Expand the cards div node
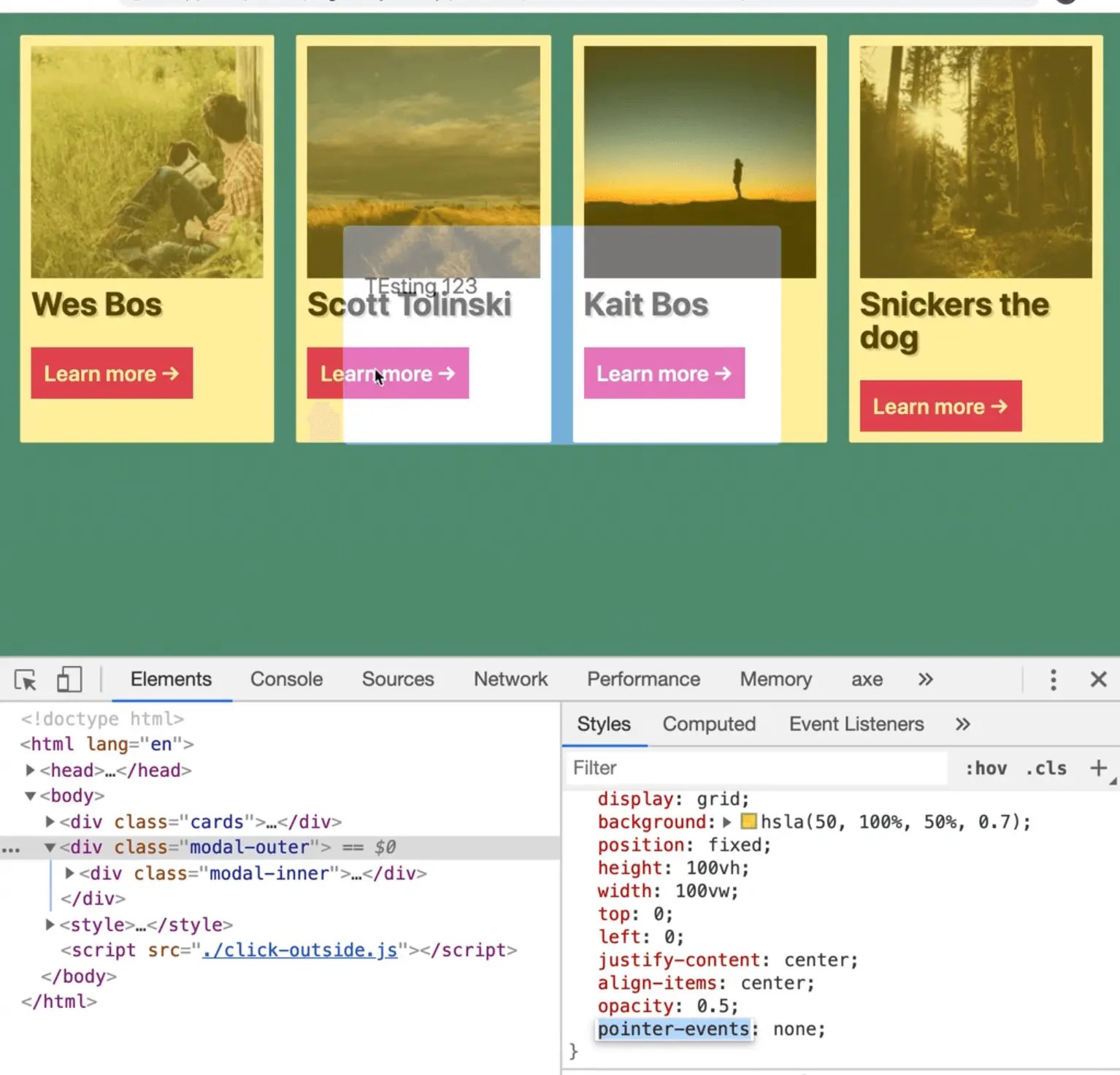This screenshot has height=1075, width=1120. pyautogui.click(x=50, y=822)
